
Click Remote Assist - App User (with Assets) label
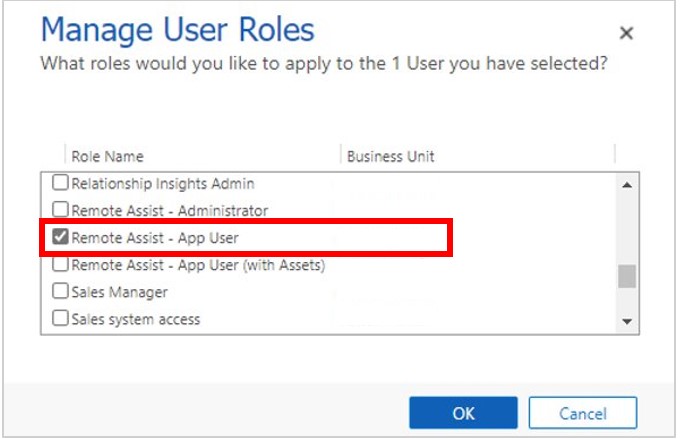point(198,265)
